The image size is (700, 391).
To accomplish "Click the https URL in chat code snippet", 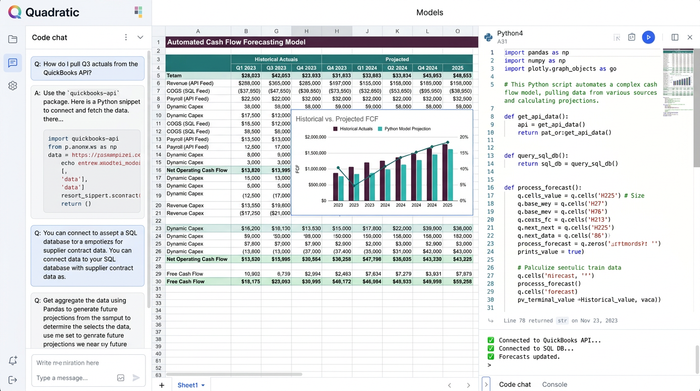I will (106, 155).
